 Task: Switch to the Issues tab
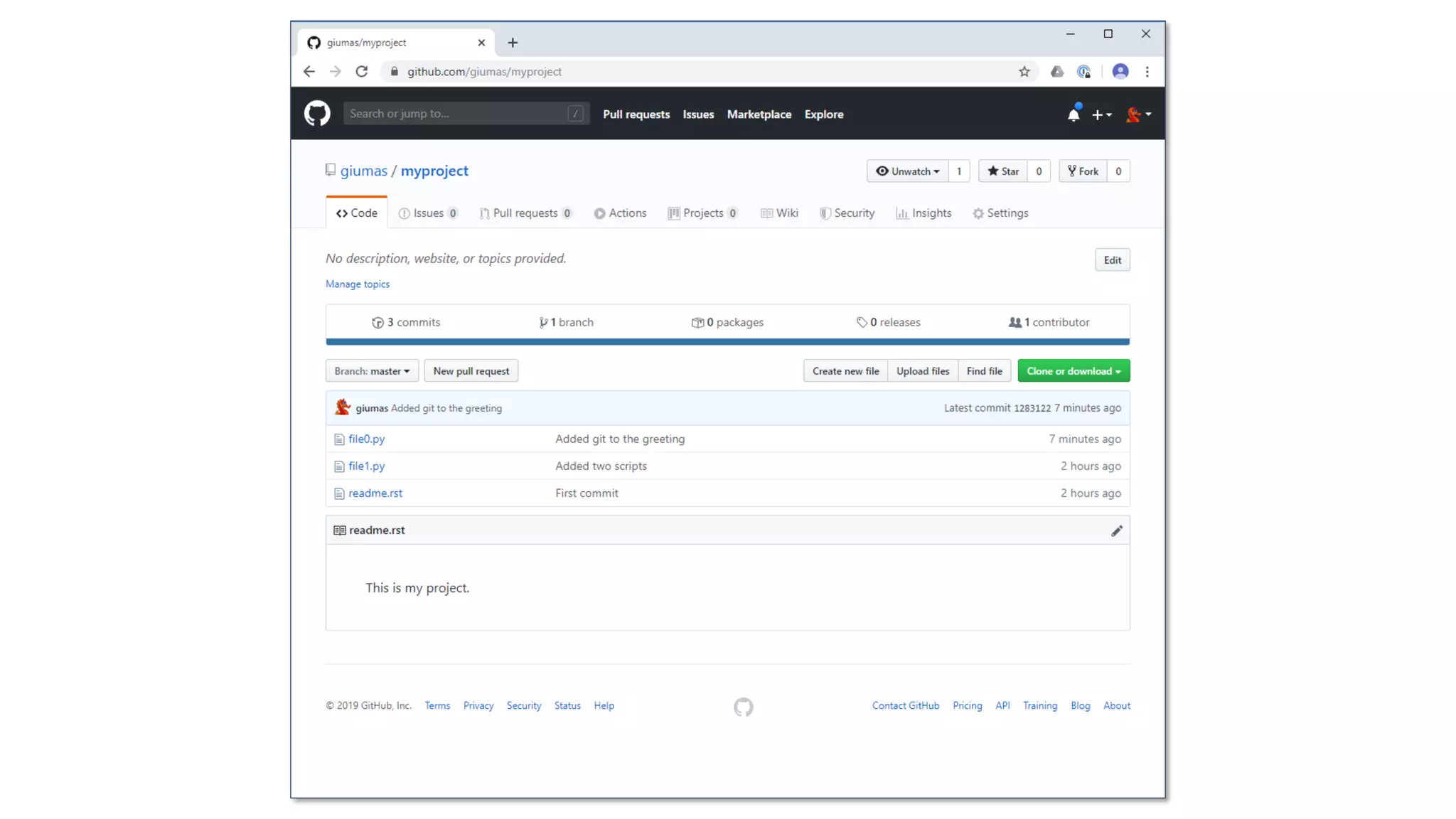pyautogui.click(x=428, y=213)
